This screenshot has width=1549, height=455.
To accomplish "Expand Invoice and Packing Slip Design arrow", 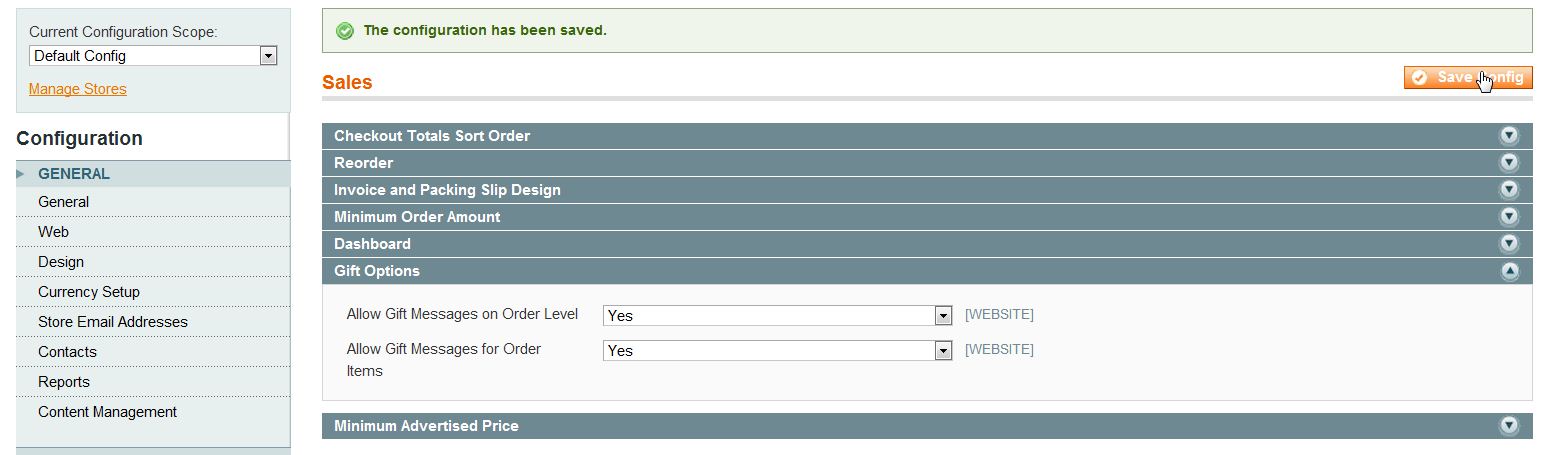I will coord(1509,190).
